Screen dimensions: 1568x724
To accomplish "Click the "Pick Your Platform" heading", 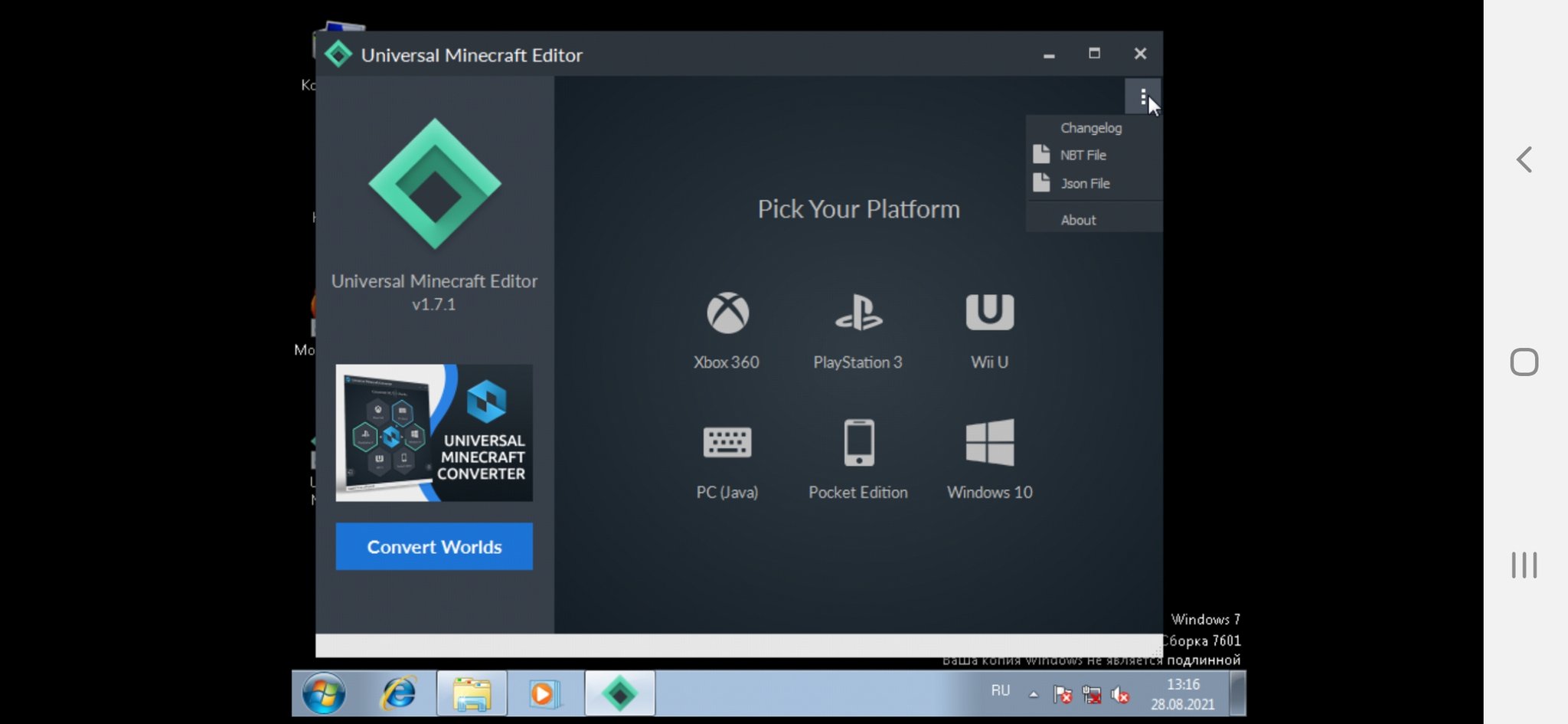I will pos(859,209).
